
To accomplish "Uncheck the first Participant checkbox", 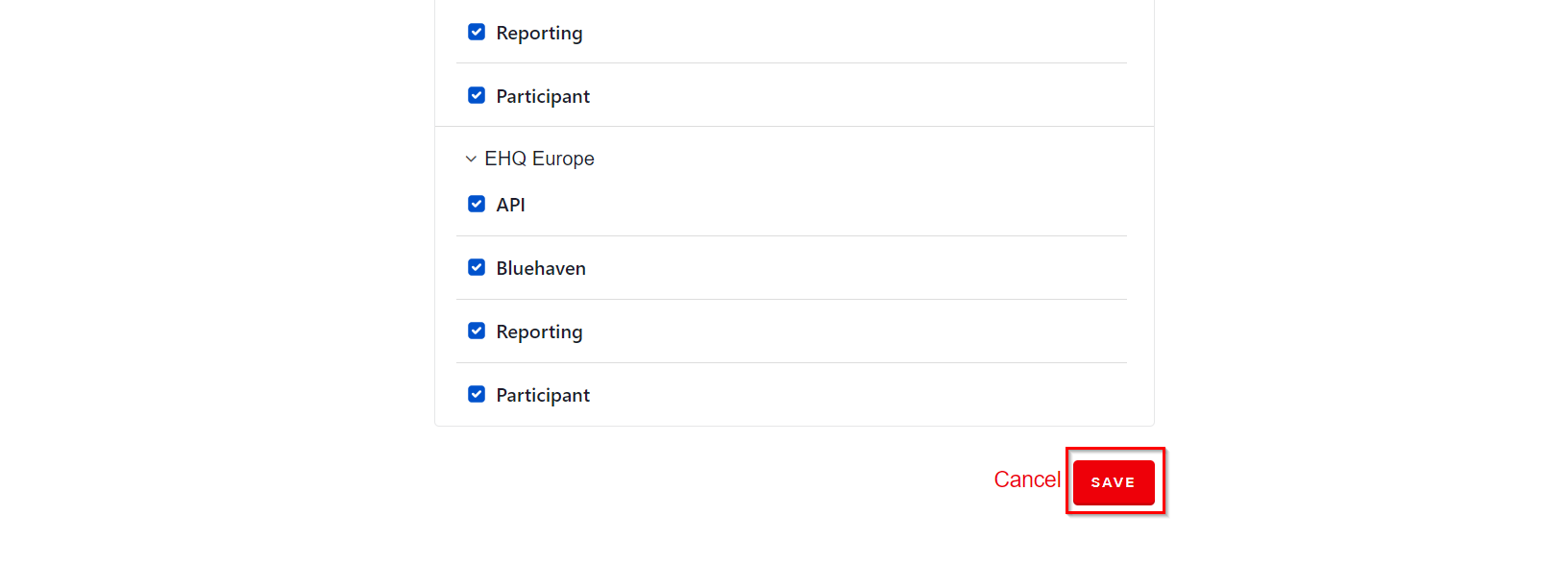I will (477, 95).
